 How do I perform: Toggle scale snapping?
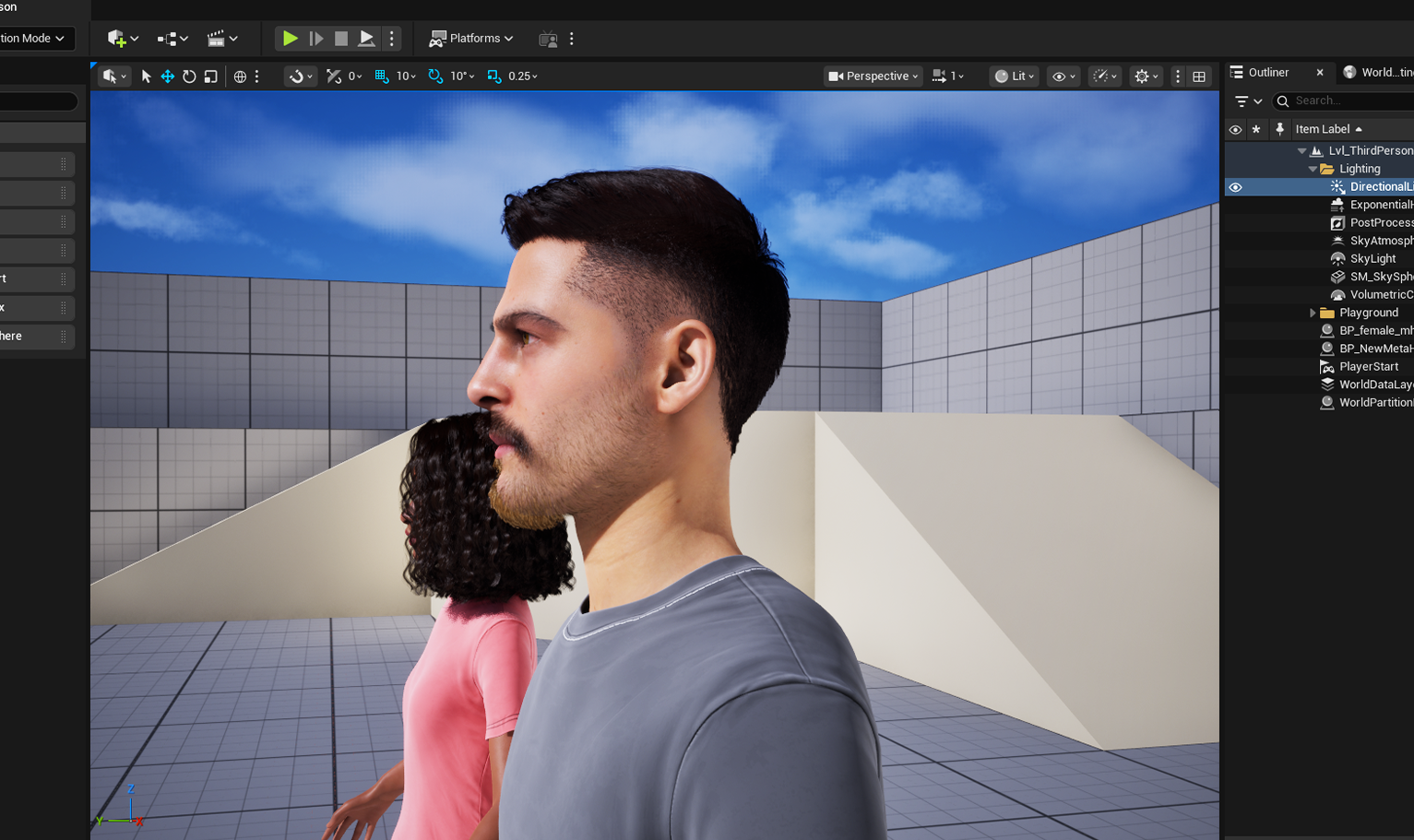tap(494, 77)
